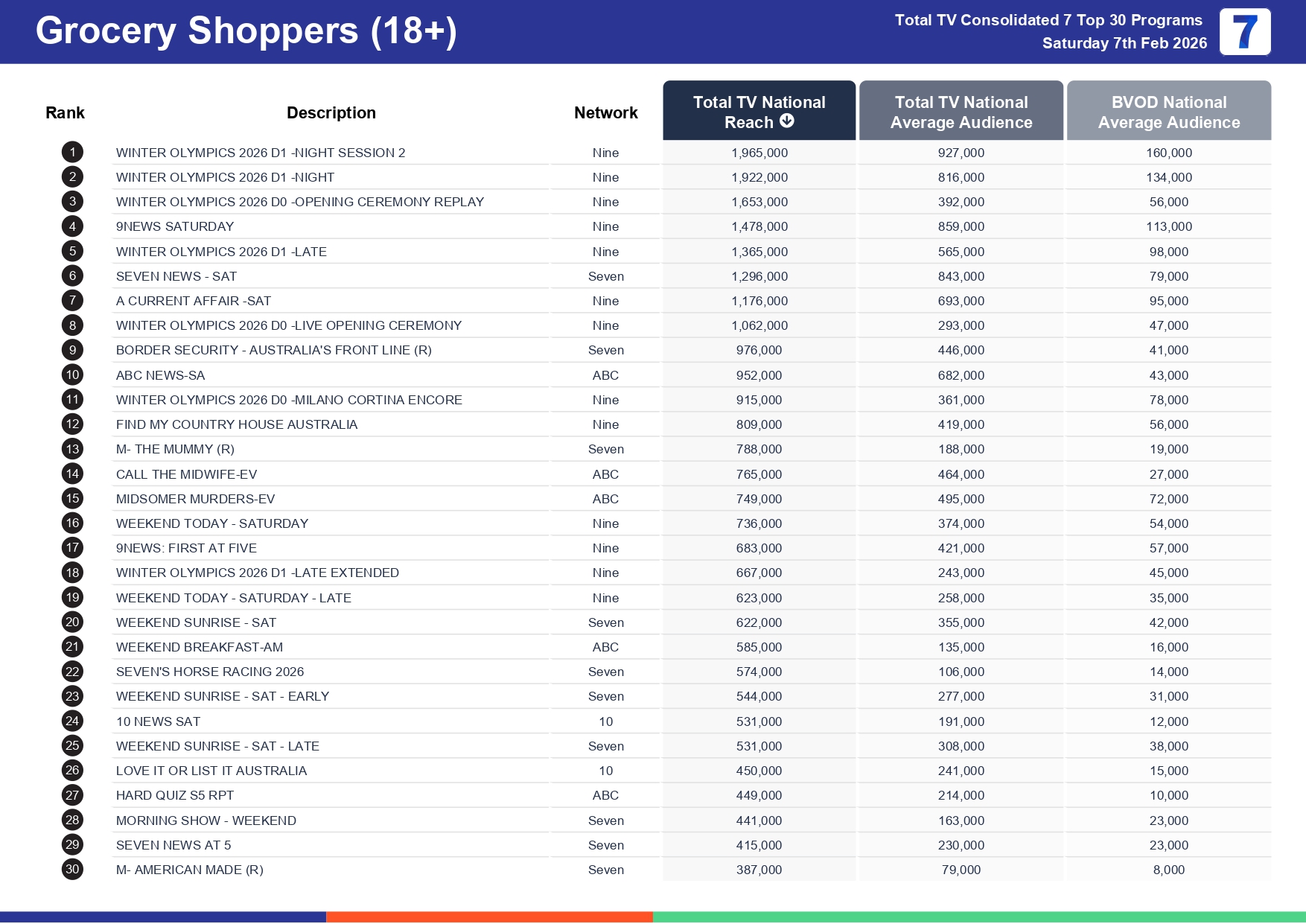Click the Channel 7 logo
The image size is (1306, 924).
tap(1244, 32)
